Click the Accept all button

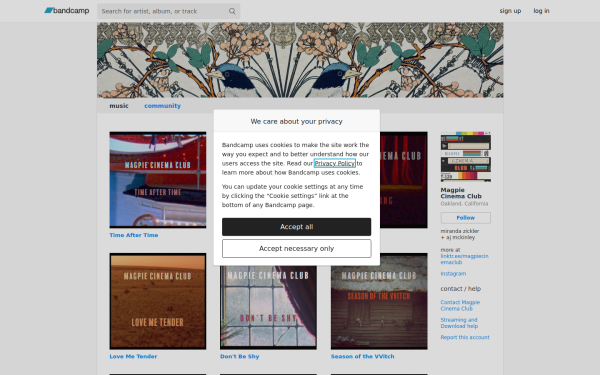(297, 227)
